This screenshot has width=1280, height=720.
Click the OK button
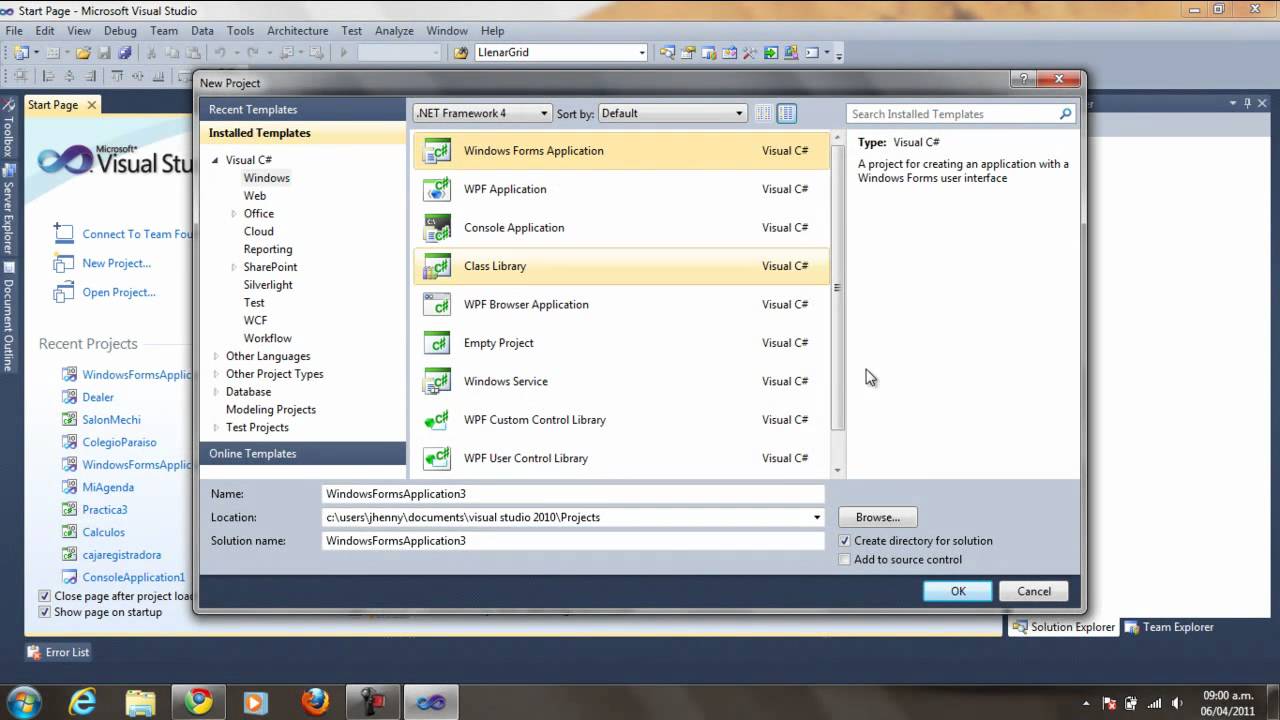[958, 591]
